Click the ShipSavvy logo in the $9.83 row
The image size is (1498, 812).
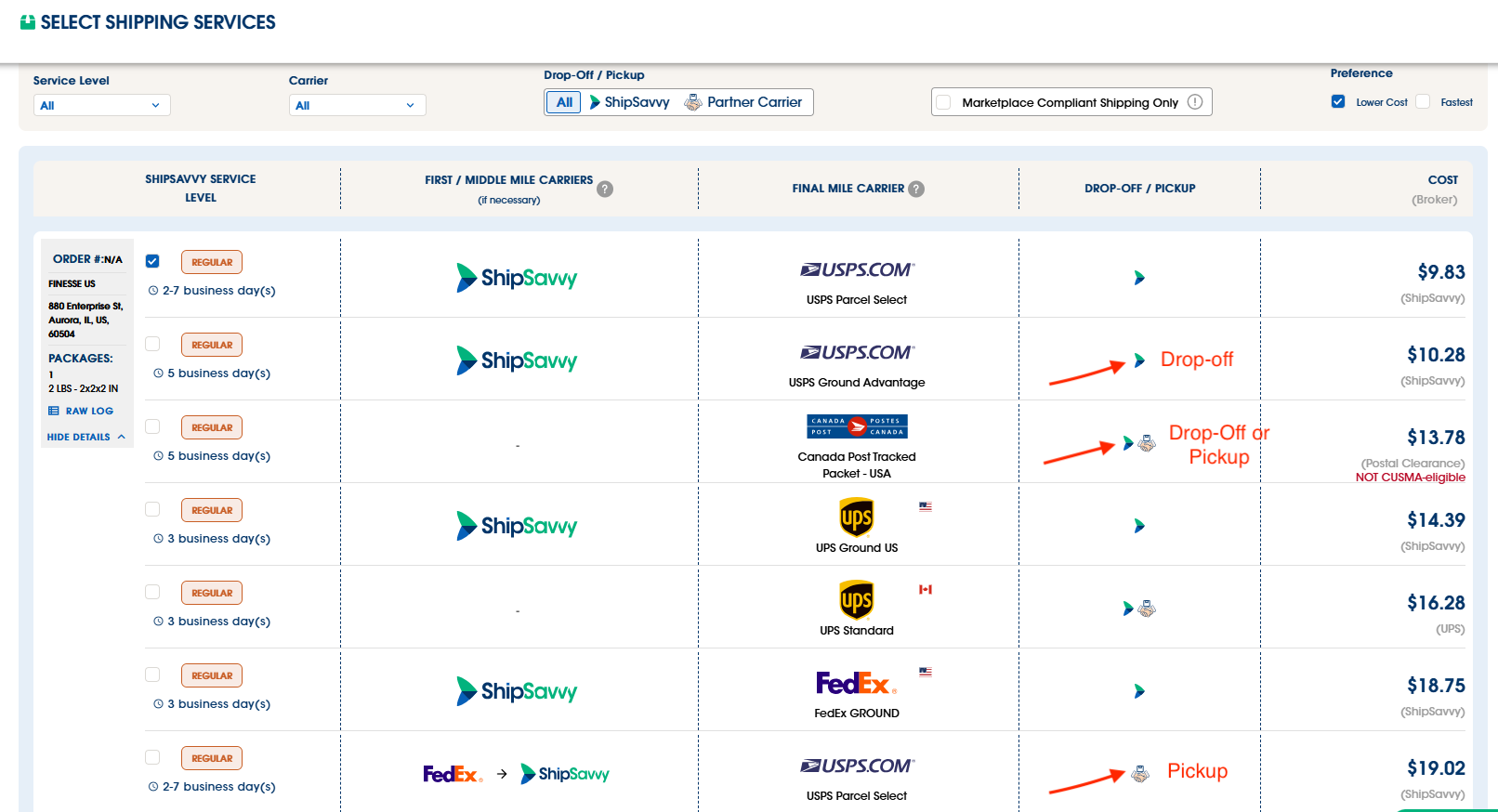[x=517, y=278]
